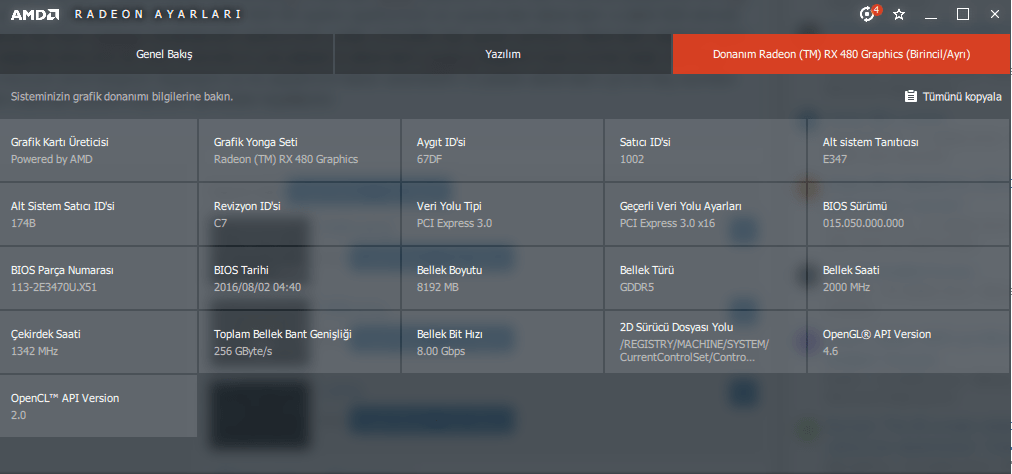Click the clipboard icon beside Tümünü kopyala
Viewport: 1012px width, 474px height.
tap(911, 96)
